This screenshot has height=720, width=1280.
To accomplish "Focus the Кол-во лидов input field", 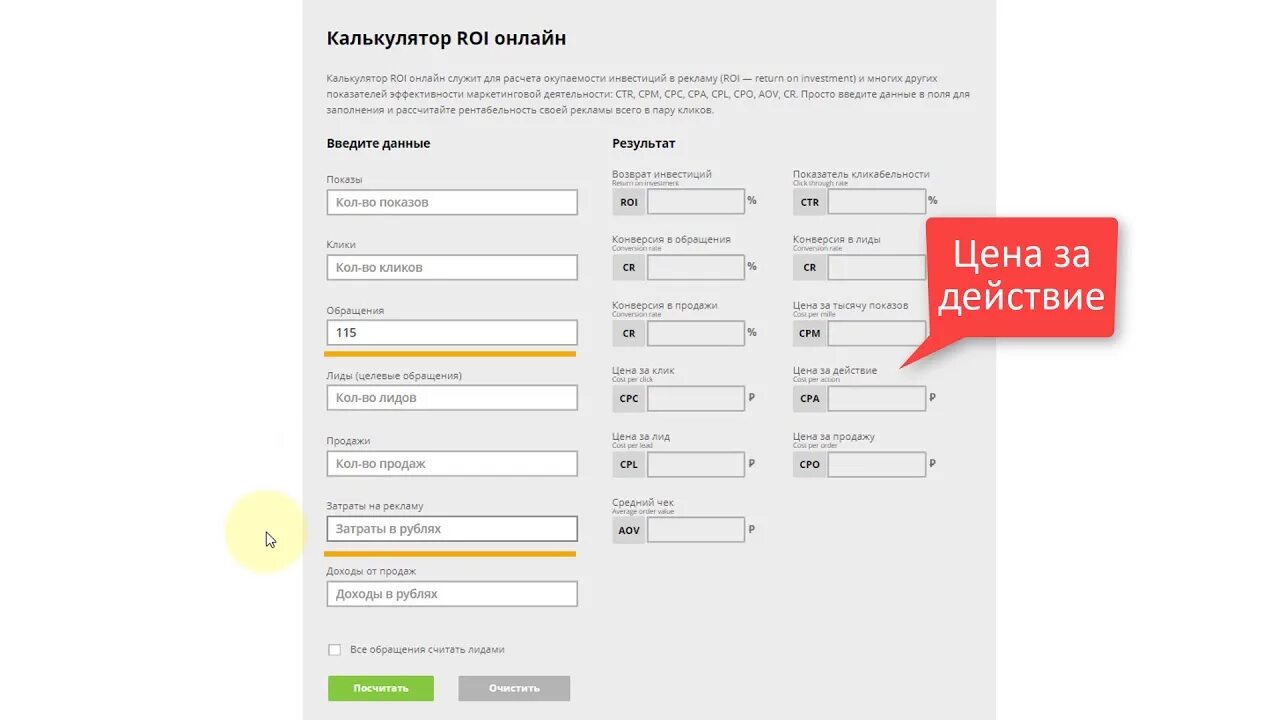I will coord(452,398).
